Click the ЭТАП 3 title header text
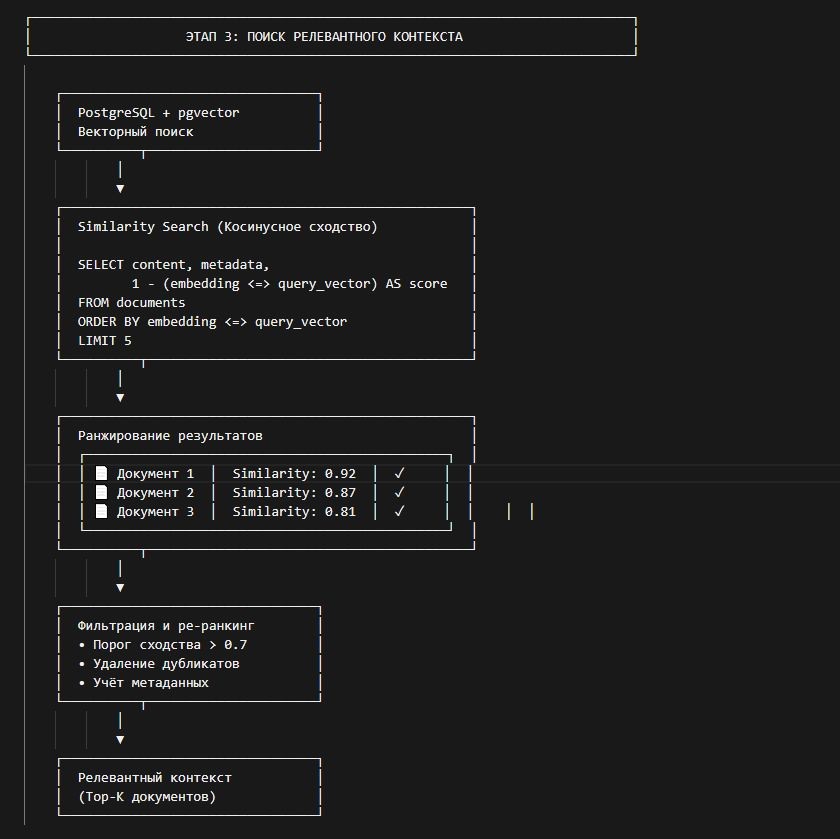The height and width of the screenshot is (839, 840). (324, 37)
